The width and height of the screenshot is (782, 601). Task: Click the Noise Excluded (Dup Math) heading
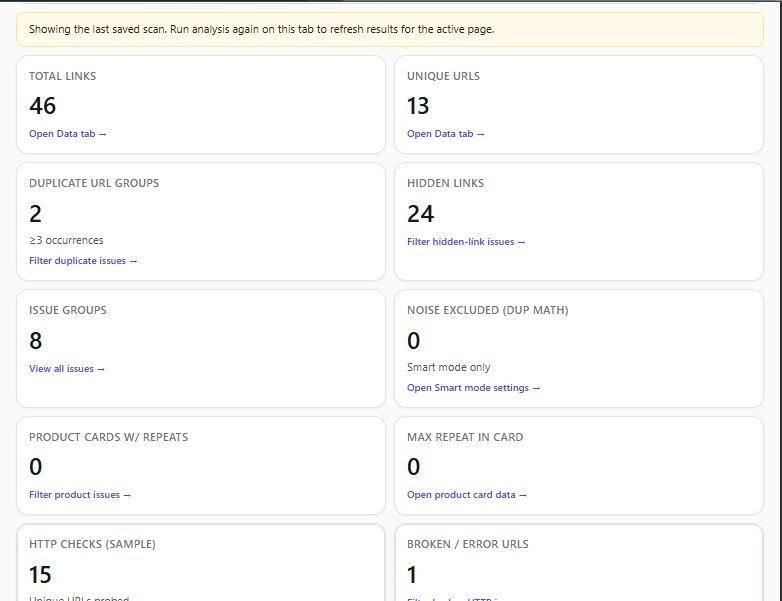[487, 310]
